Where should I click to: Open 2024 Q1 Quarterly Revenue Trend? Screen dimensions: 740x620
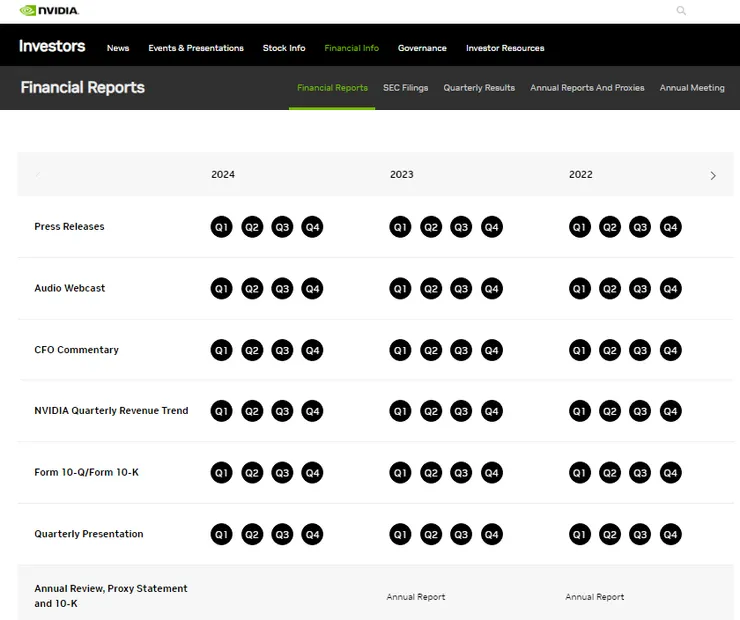click(x=221, y=411)
